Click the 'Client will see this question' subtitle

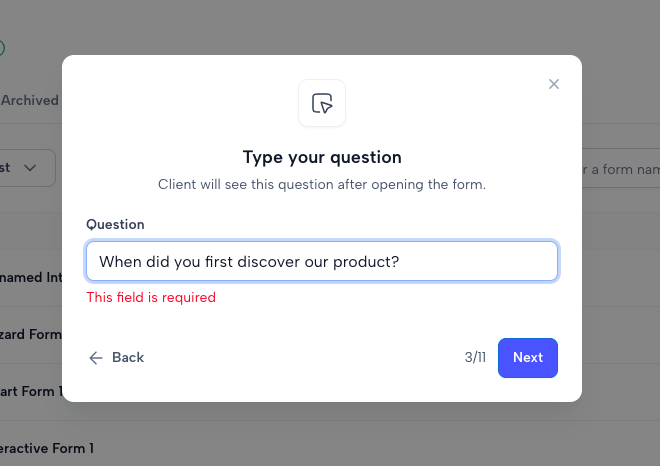click(322, 184)
